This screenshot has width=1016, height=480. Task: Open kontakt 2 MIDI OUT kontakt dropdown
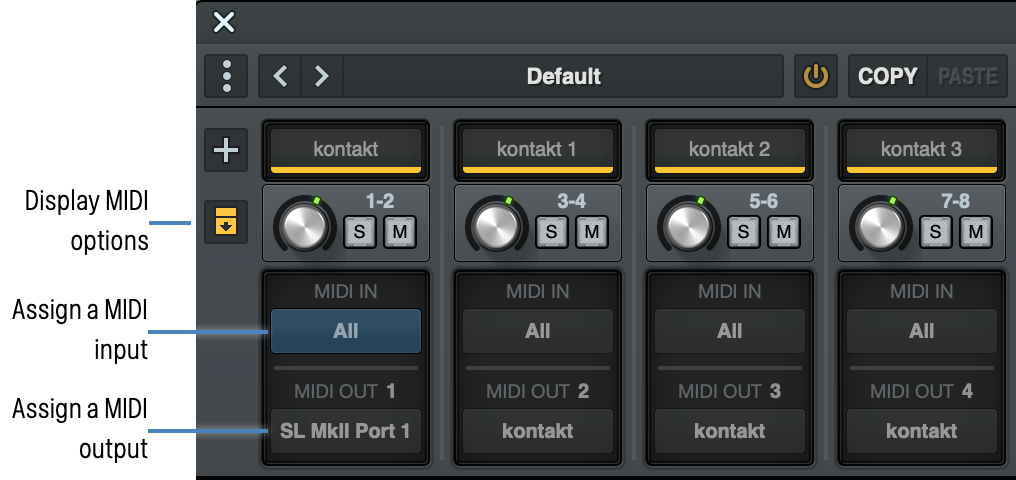click(x=729, y=431)
